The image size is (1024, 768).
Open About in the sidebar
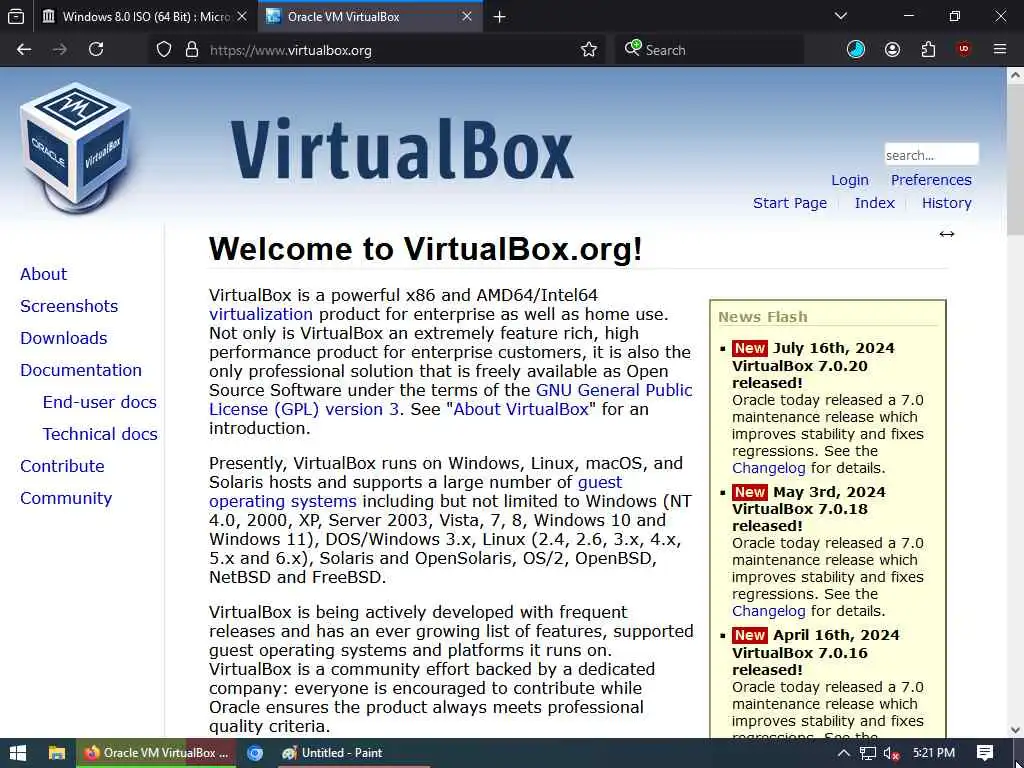coord(43,274)
